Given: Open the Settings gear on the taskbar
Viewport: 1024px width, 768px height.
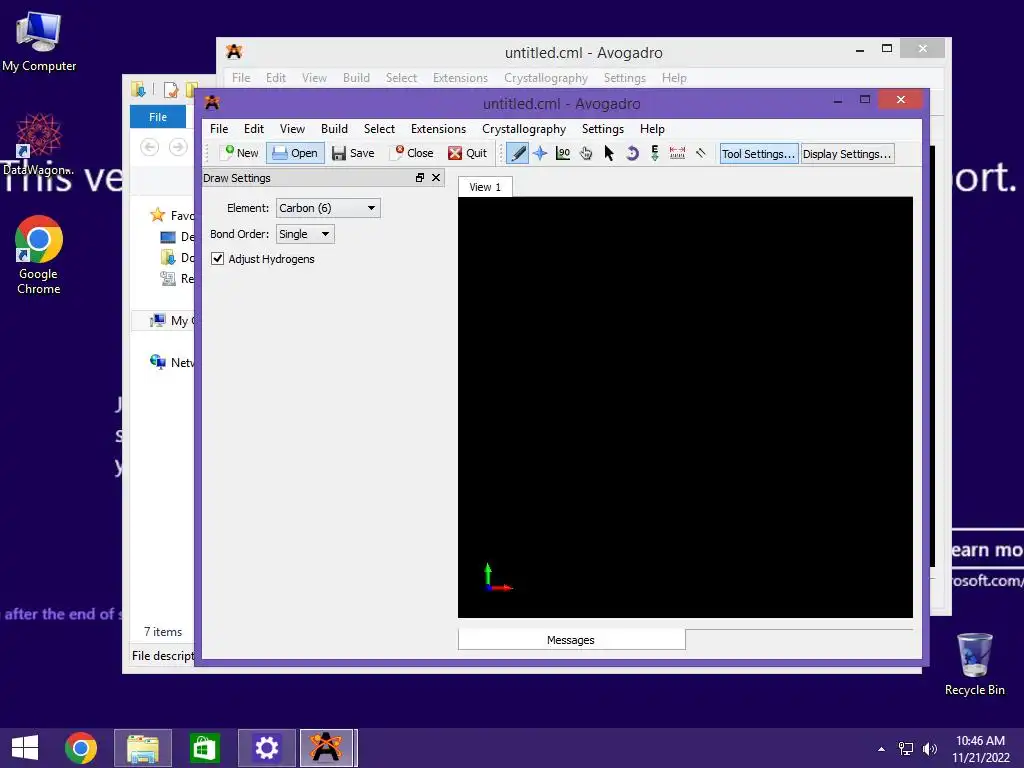Looking at the screenshot, I should coord(266,748).
